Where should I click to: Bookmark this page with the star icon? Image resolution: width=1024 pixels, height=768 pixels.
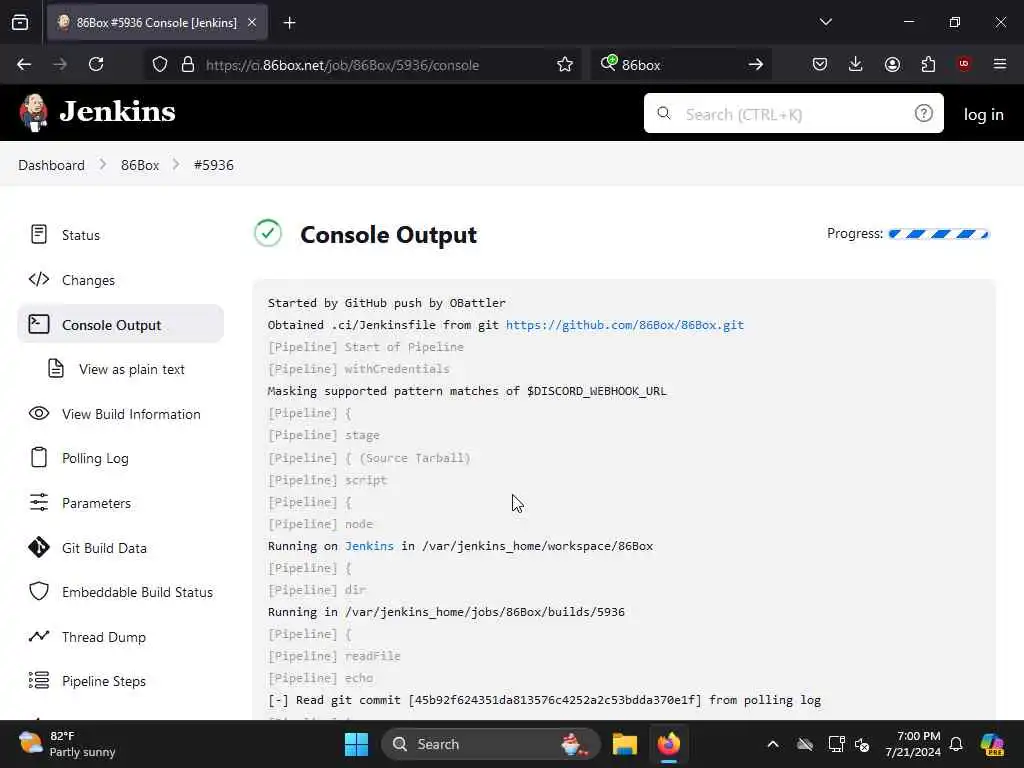tap(565, 64)
